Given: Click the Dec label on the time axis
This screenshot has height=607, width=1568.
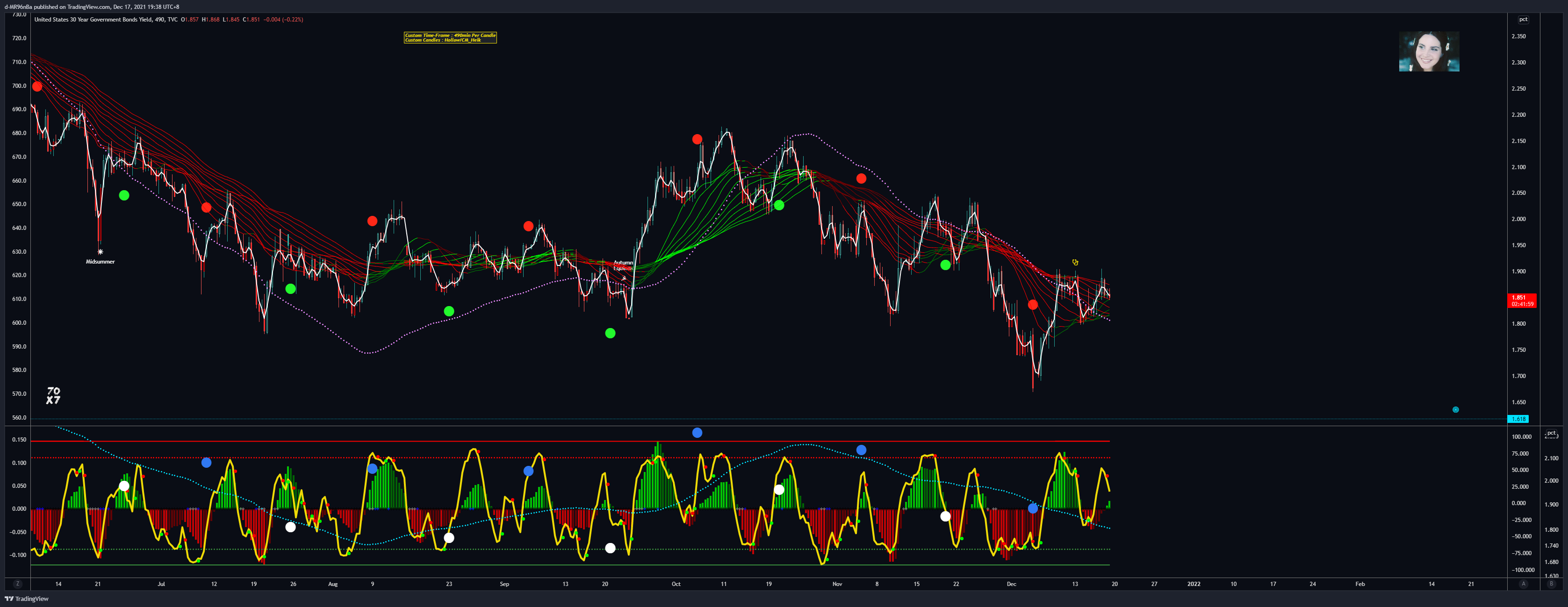Looking at the screenshot, I should coord(1012,584).
